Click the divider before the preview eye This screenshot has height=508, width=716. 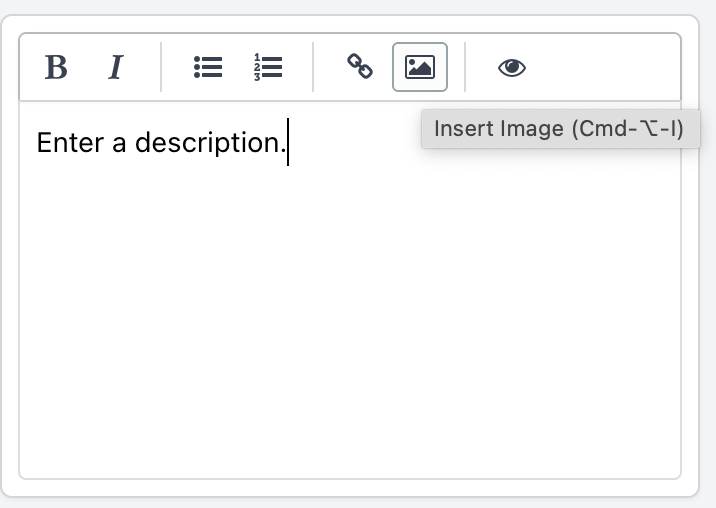465,67
